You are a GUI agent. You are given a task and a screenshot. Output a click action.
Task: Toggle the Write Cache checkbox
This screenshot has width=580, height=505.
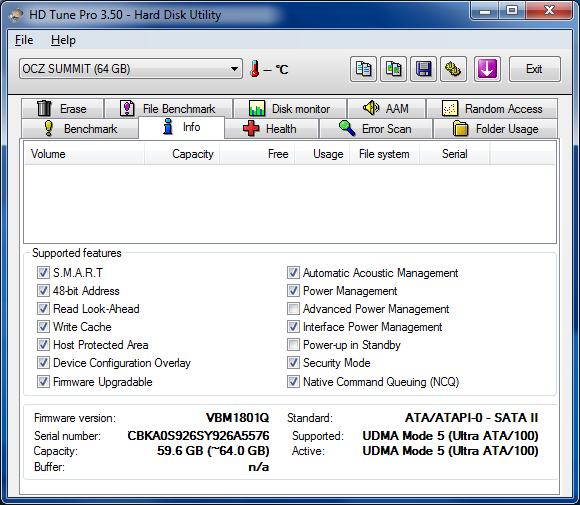pyautogui.click(x=43, y=326)
